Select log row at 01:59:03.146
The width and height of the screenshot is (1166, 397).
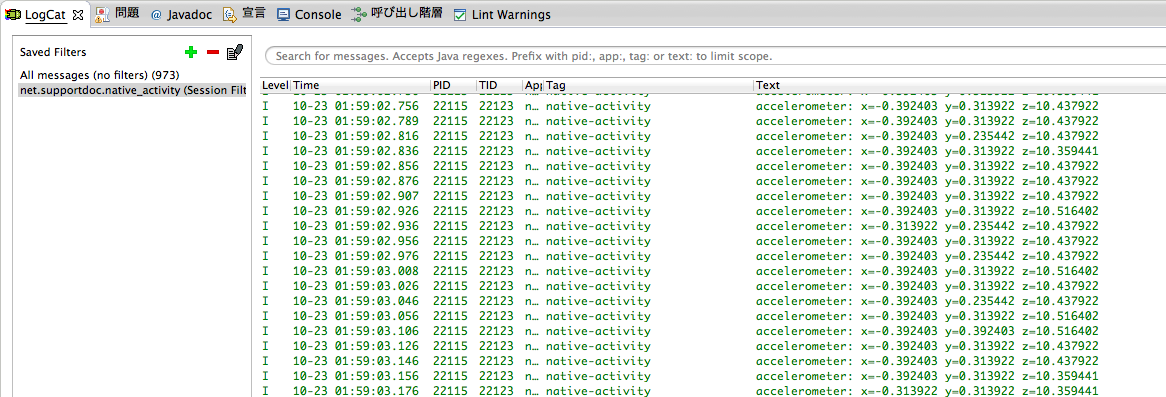(x=713, y=361)
